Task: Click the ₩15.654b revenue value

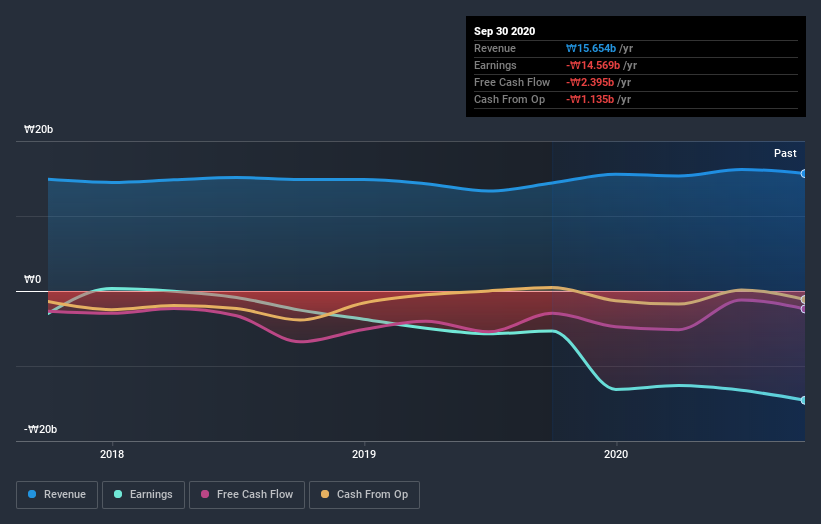Action: [591, 48]
